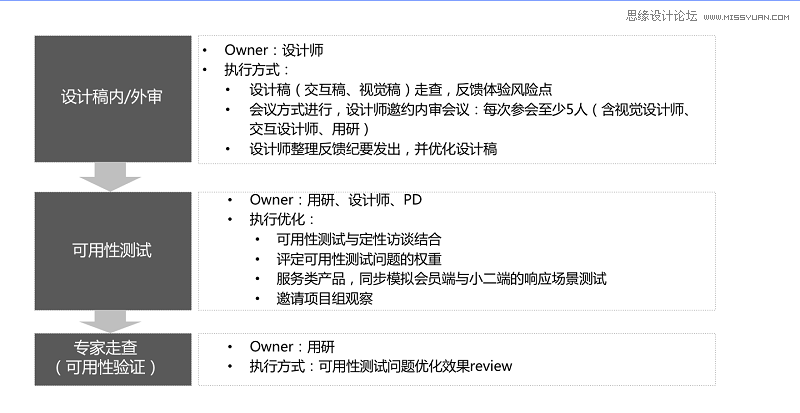Click the text 'Owner：用研' in the bottom box
This screenshot has width=800, height=413.
(292, 347)
